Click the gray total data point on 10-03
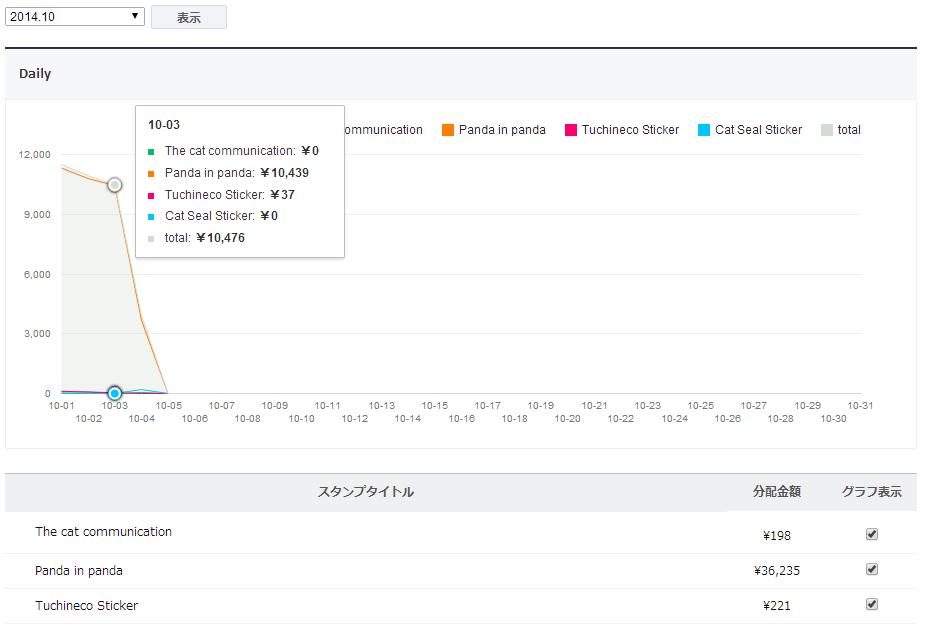The height and width of the screenshot is (625, 927). [115, 185]
